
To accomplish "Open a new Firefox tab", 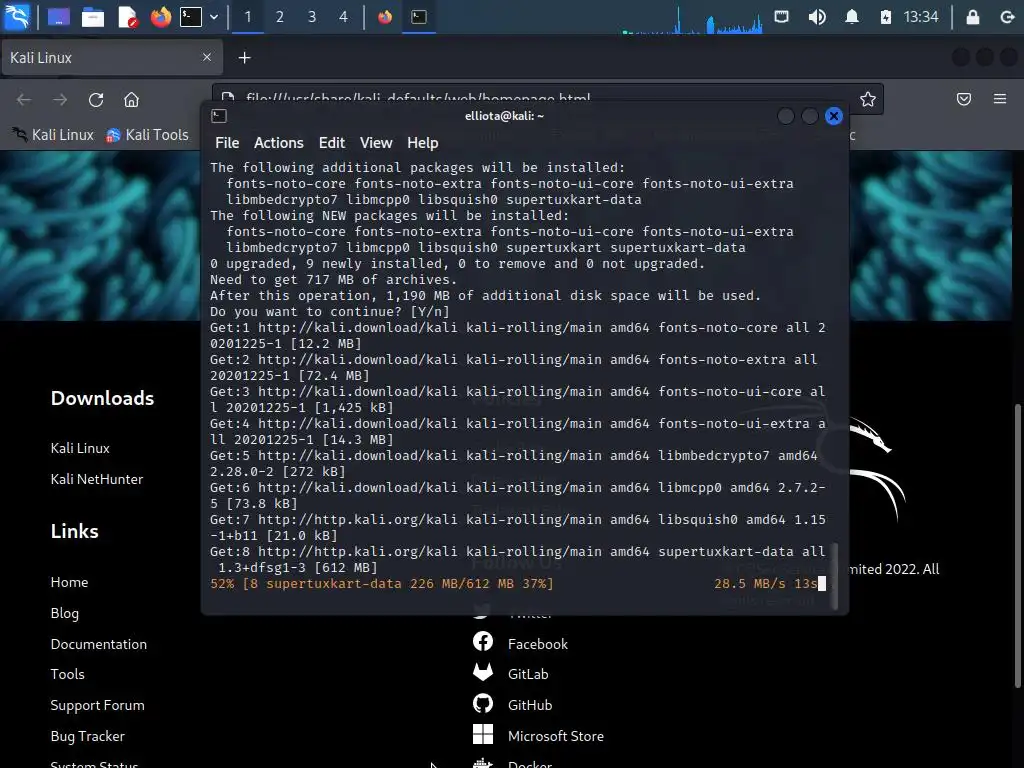I will [244, 57].
